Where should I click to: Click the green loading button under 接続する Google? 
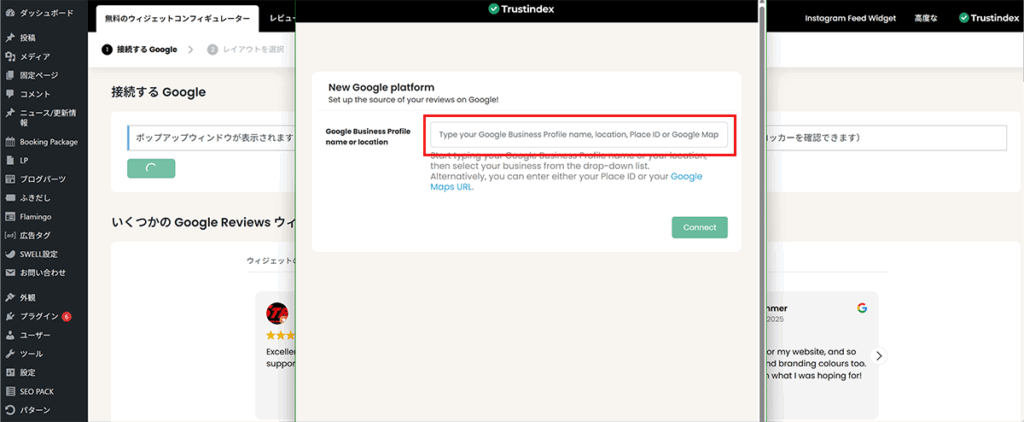coord(151,168)
